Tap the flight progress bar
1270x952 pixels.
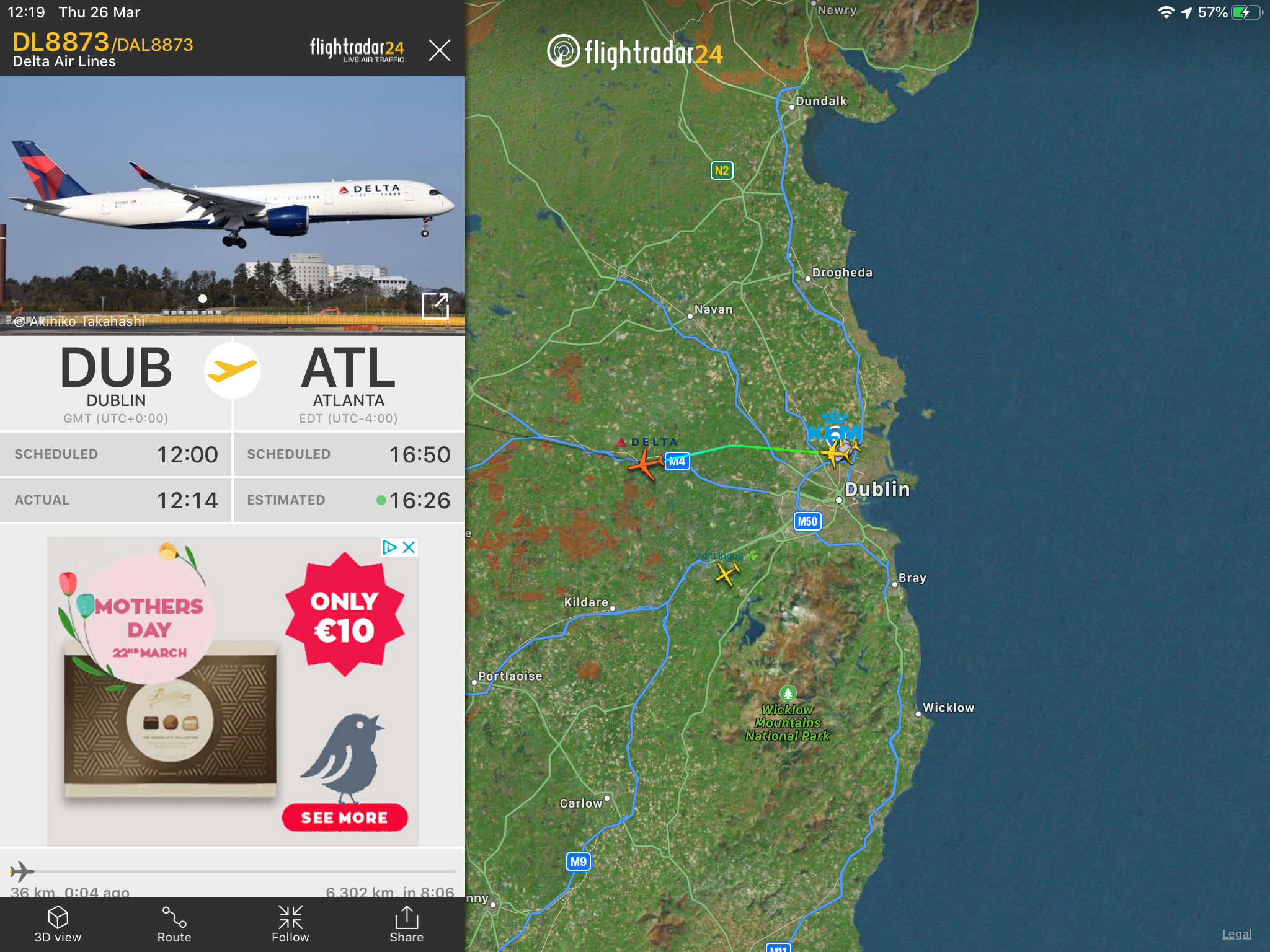[x=233, y=871]
